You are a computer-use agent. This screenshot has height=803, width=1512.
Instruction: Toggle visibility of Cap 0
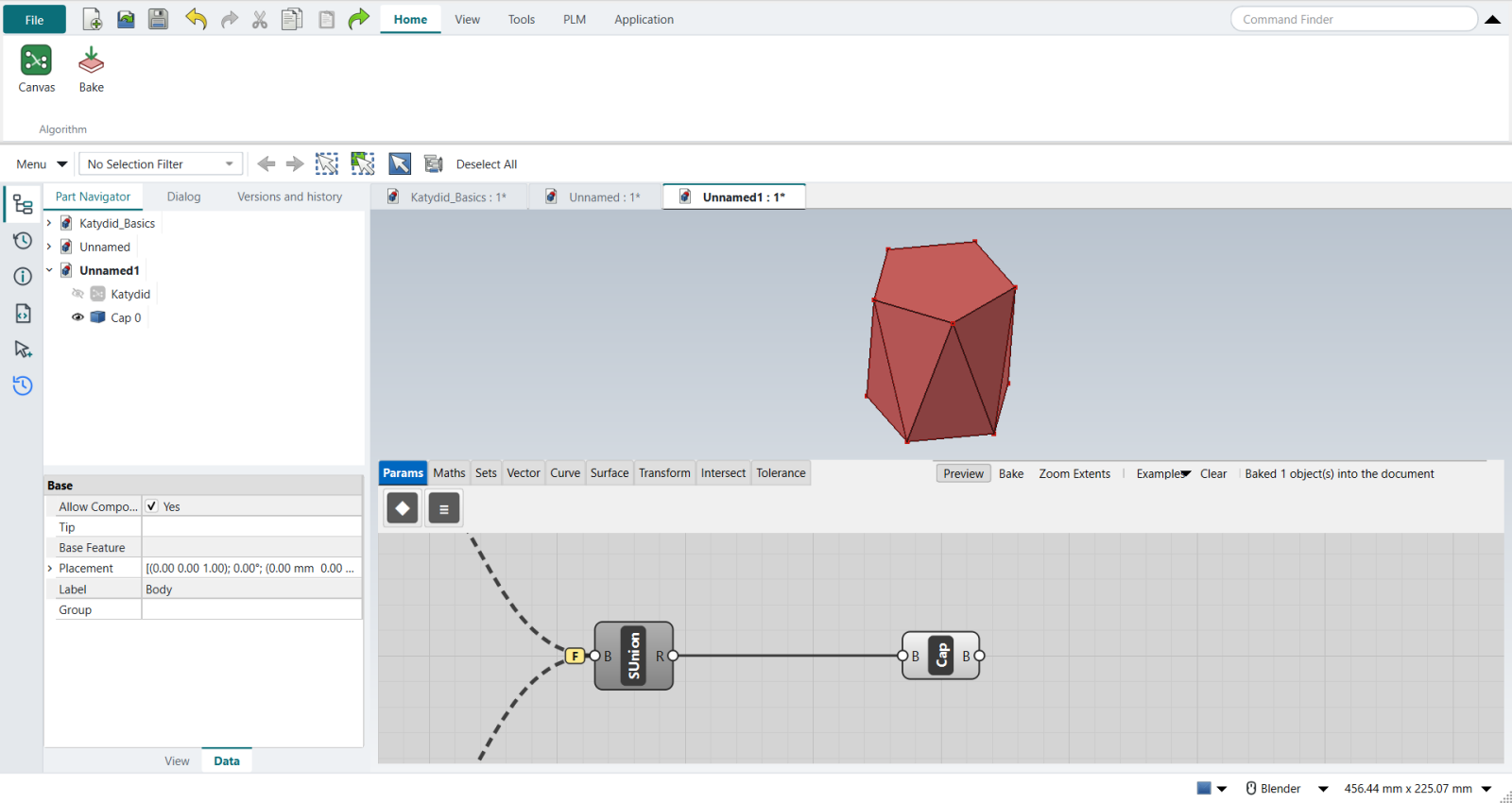[78, 317]
